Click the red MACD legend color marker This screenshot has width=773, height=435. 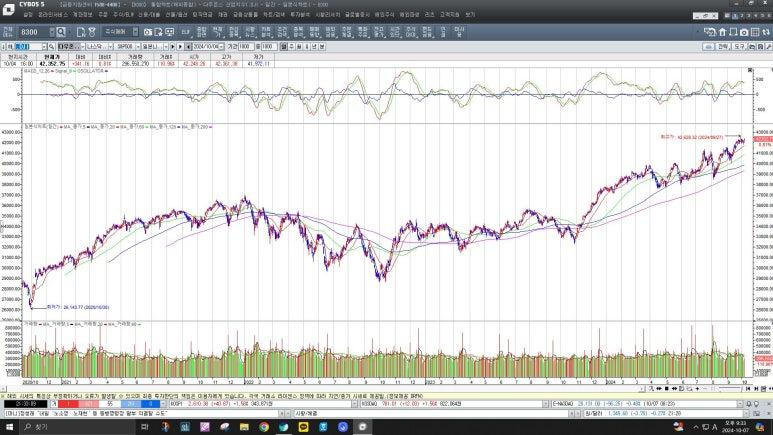(52, 72)
